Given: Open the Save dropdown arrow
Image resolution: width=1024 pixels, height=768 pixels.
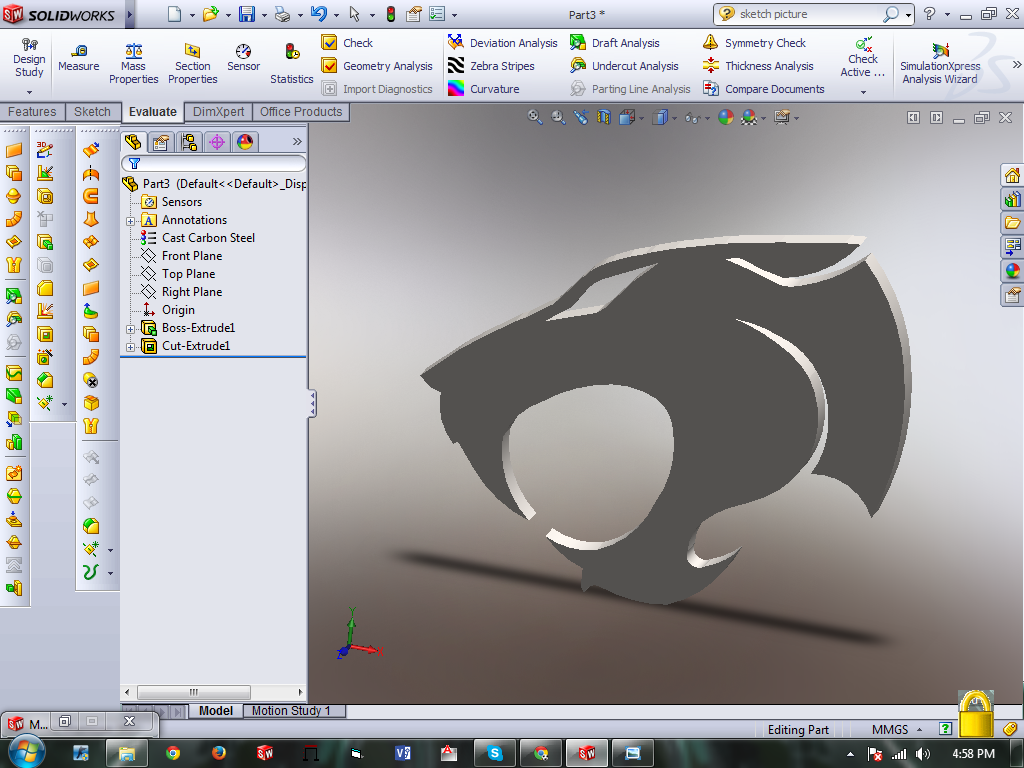Looking at the screenshot, I should 264,14.
